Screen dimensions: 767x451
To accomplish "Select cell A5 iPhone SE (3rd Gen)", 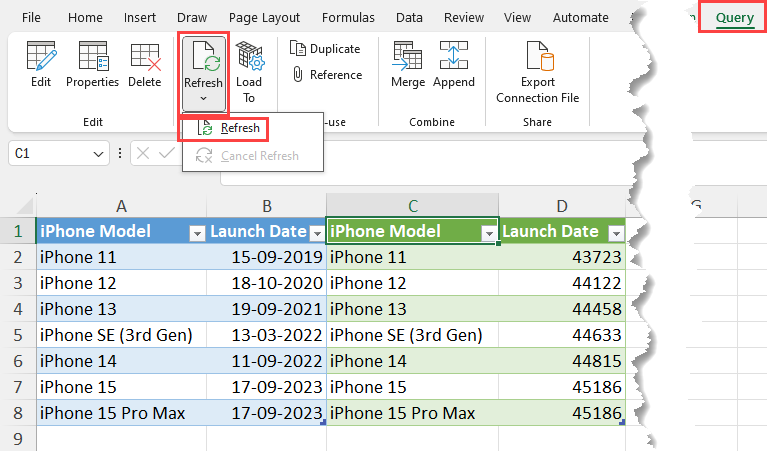I will point(121,335).
